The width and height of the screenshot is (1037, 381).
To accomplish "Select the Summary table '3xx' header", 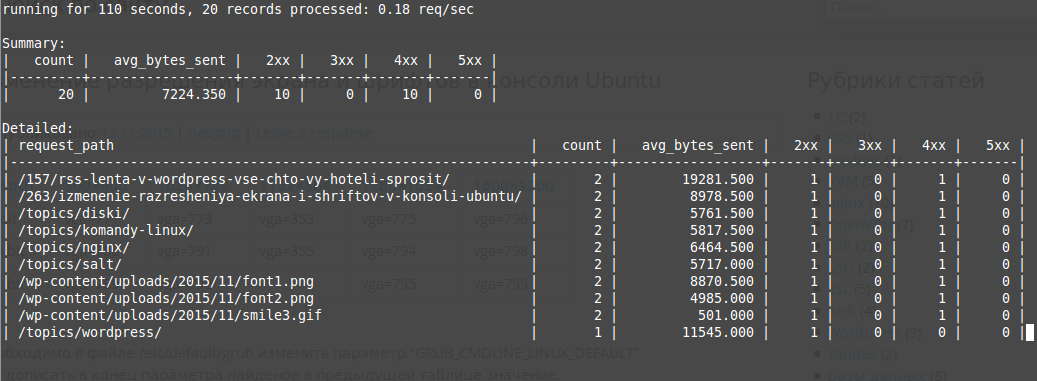I will click(342, 61).
